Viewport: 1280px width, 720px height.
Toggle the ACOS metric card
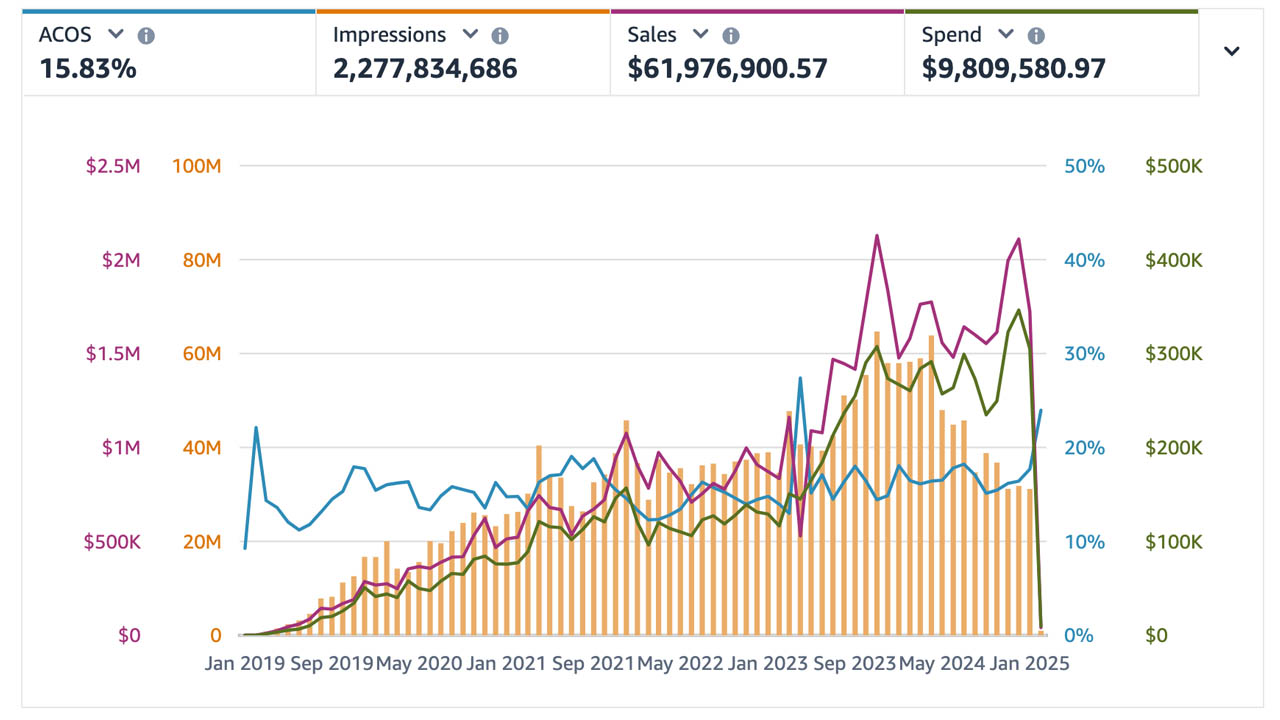168,50
